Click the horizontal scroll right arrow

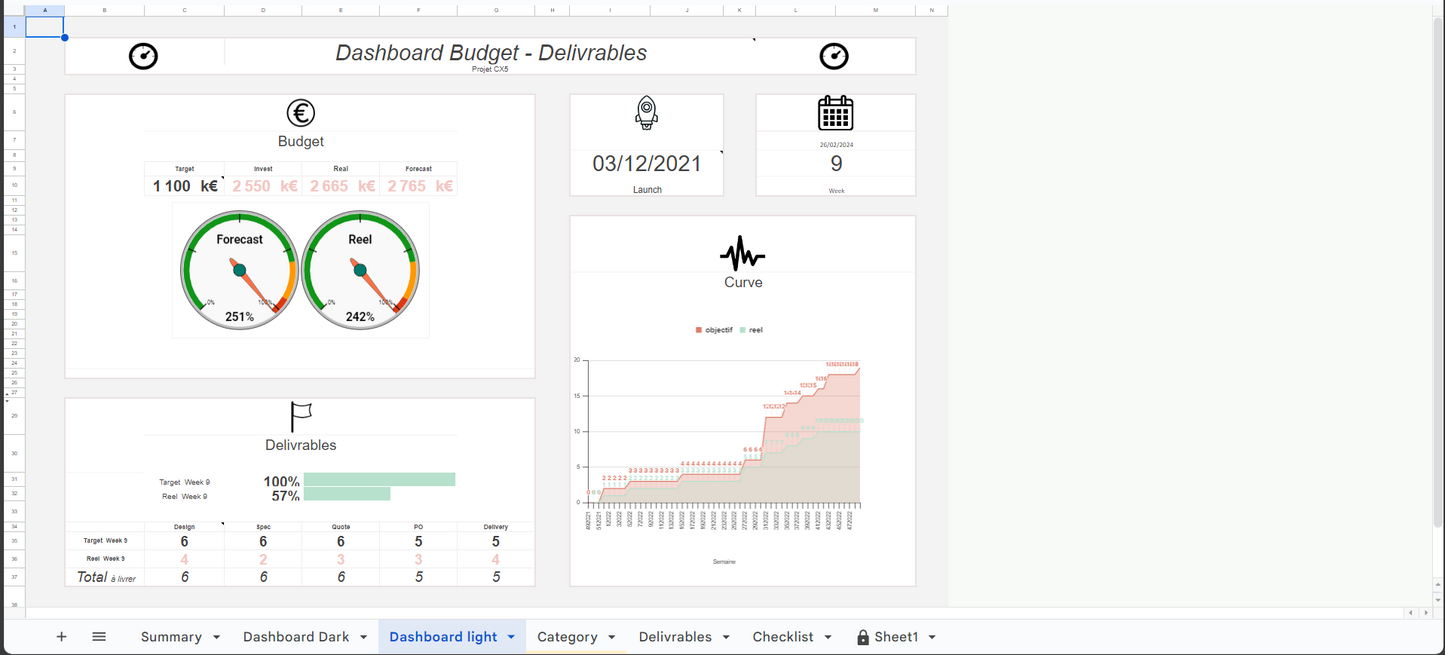(1425, 613)
